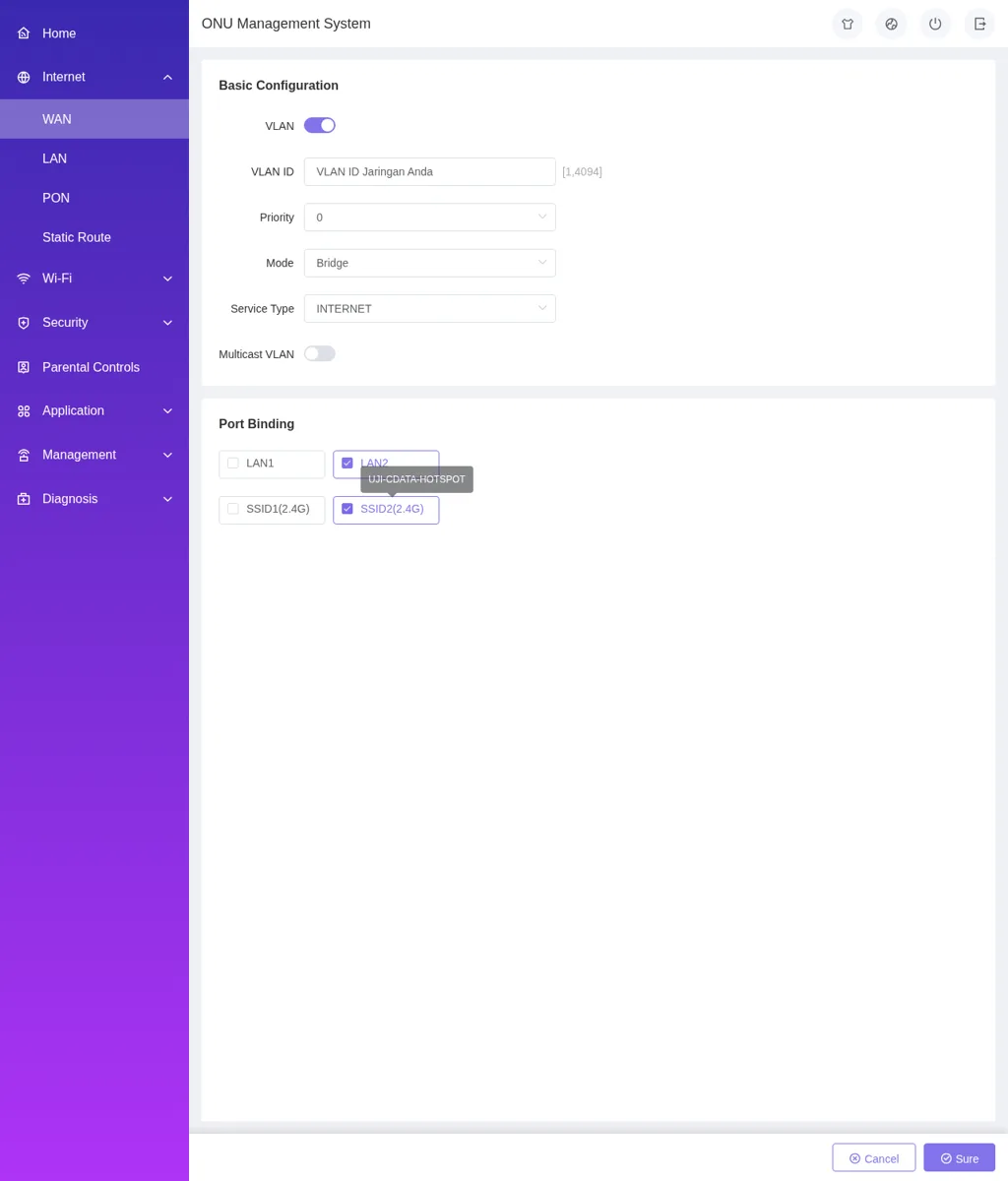Image resolution: width=1008 pixels, height=1181 pixels.
Task: Expand the Diagnosis menu chevron
Action: [167, 499]
